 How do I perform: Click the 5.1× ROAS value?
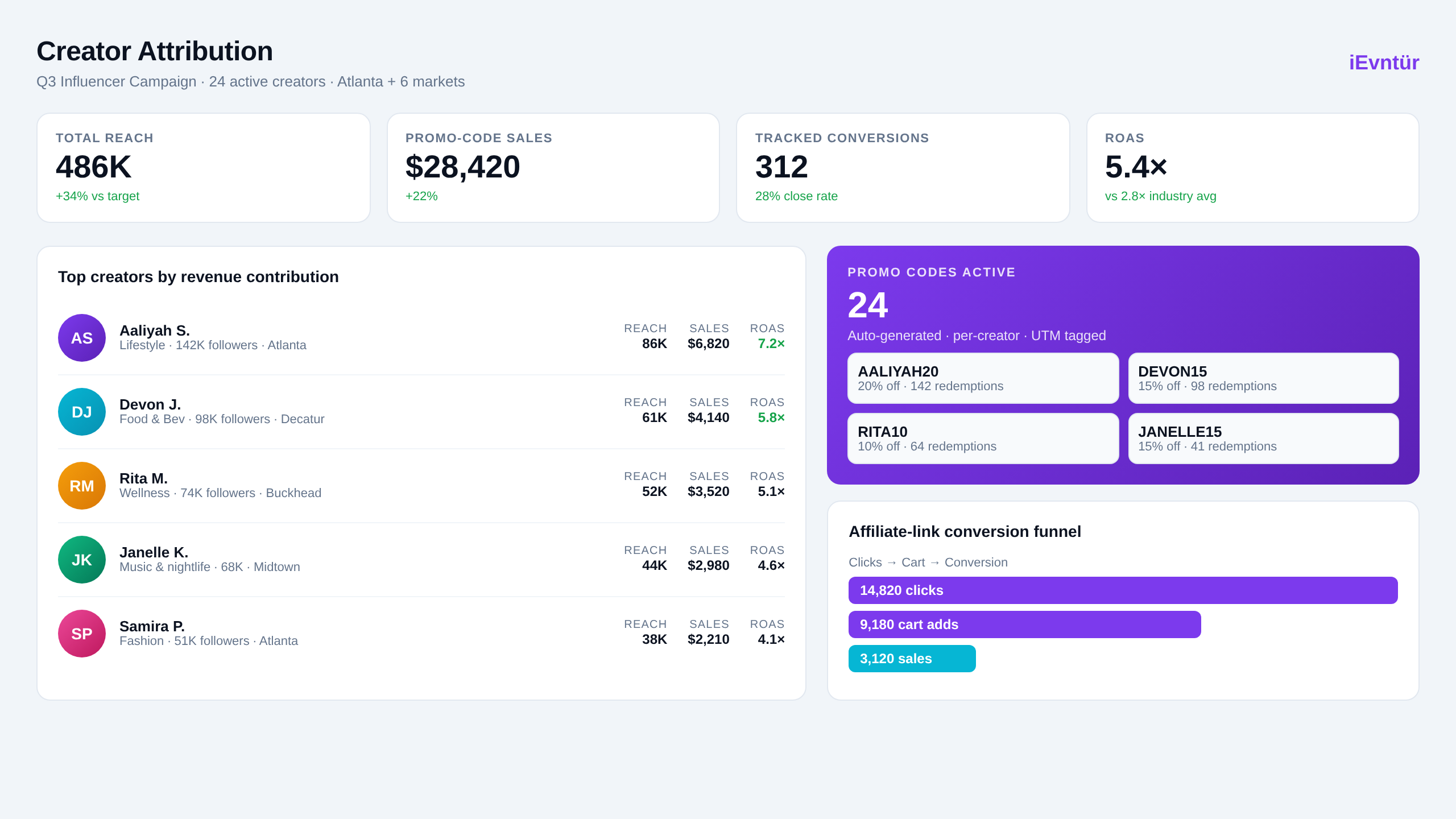click(x=771, y=491)
